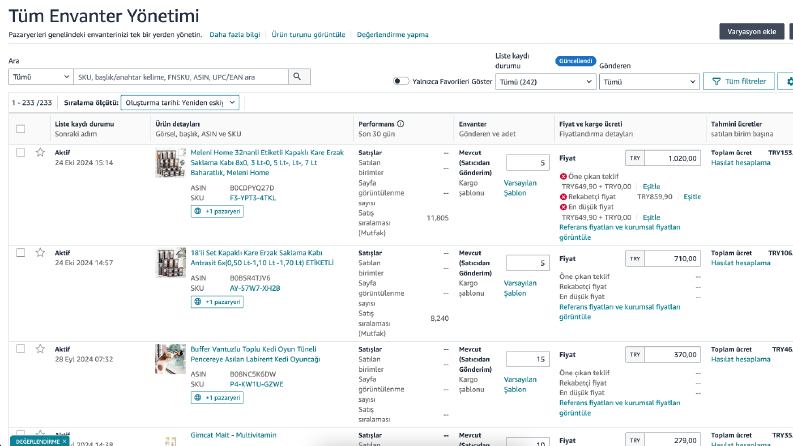
Task: Open Hasılat hesaplama for Meleni Home row
Action: (x=740, y=162)
